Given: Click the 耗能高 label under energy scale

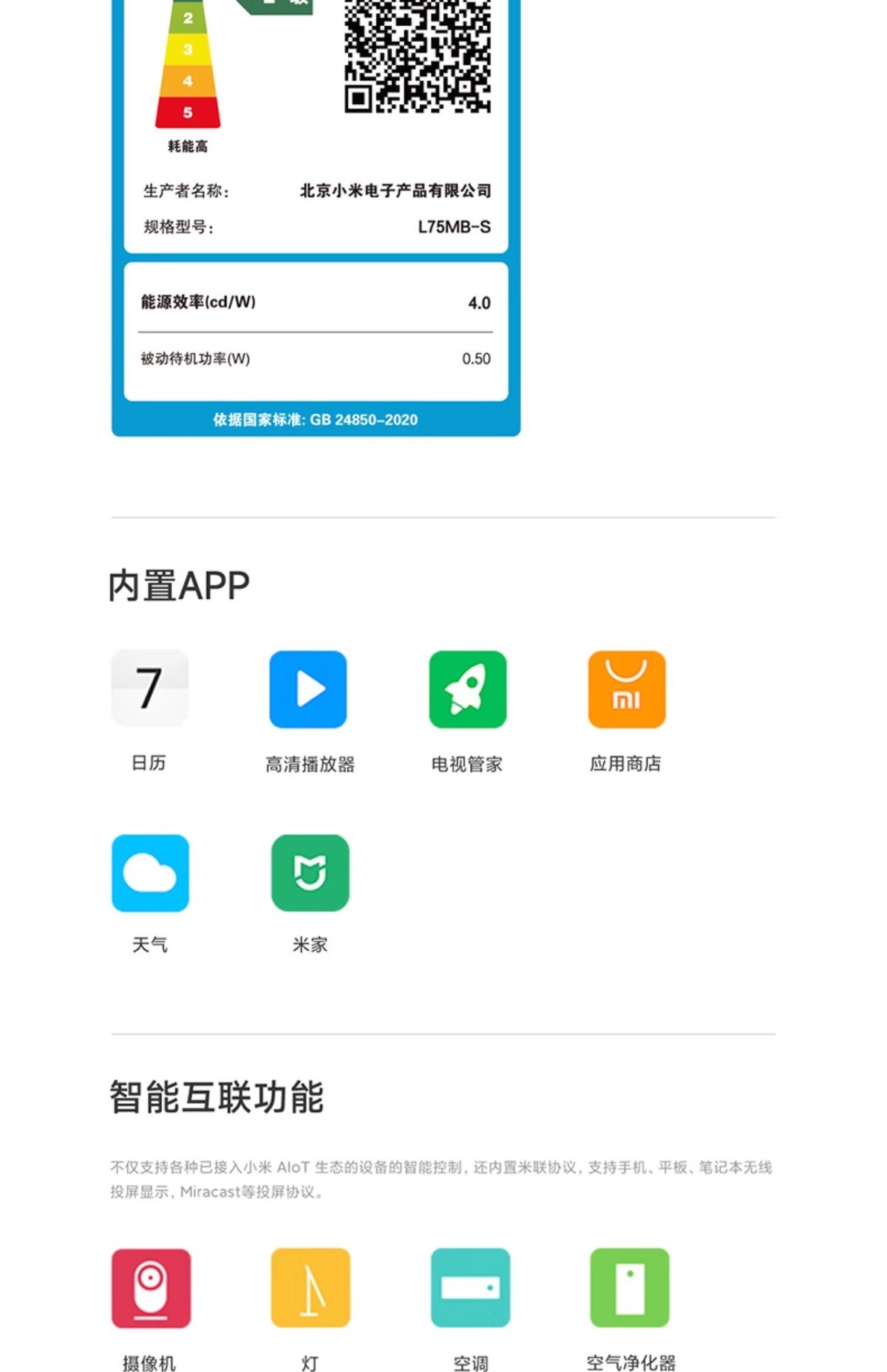Looking at the screenshot, I should coord(188,146).
